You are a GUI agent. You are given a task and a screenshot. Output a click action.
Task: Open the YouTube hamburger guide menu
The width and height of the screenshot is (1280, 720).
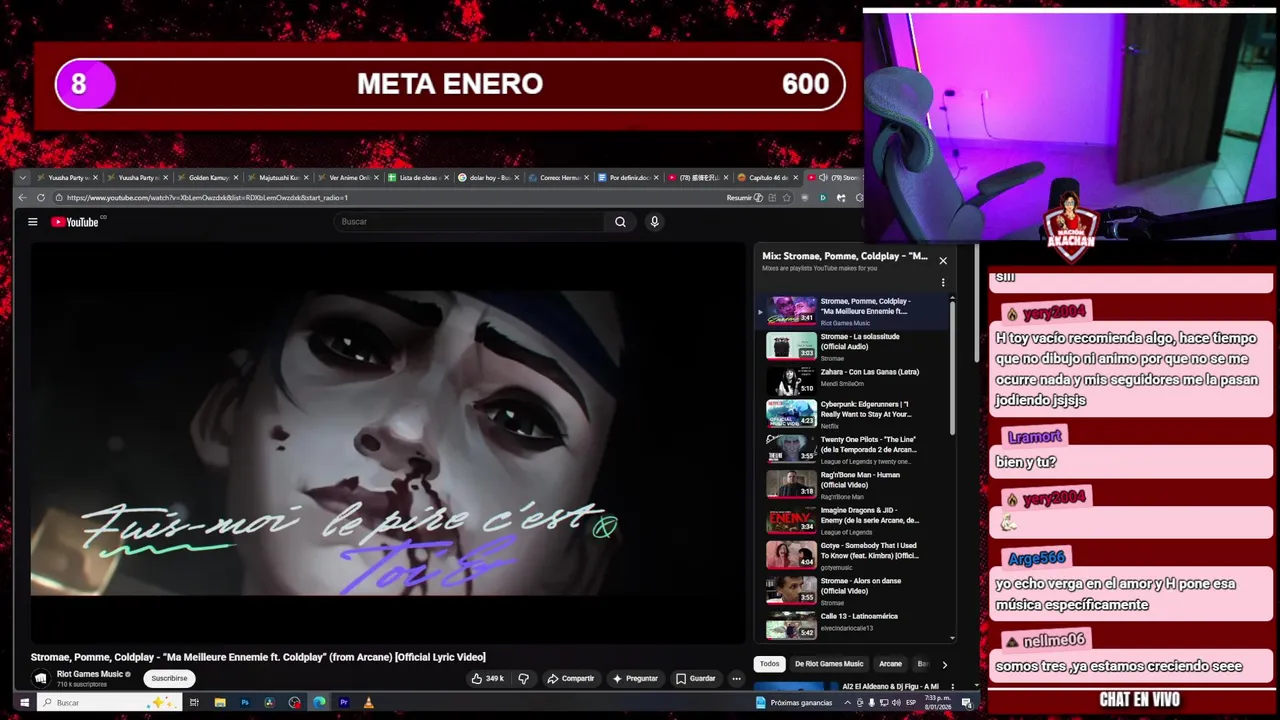tap(33, 222)
